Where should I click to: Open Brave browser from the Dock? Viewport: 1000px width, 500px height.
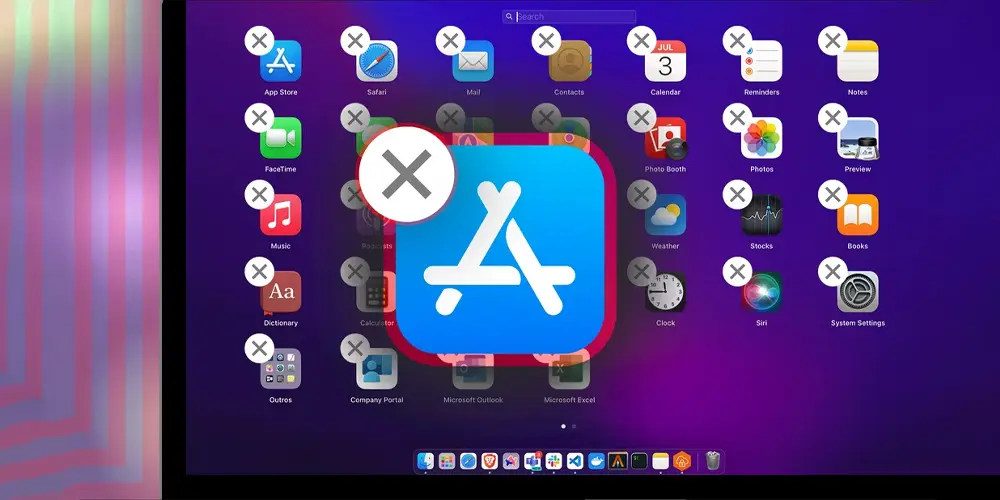coord(490,461)
